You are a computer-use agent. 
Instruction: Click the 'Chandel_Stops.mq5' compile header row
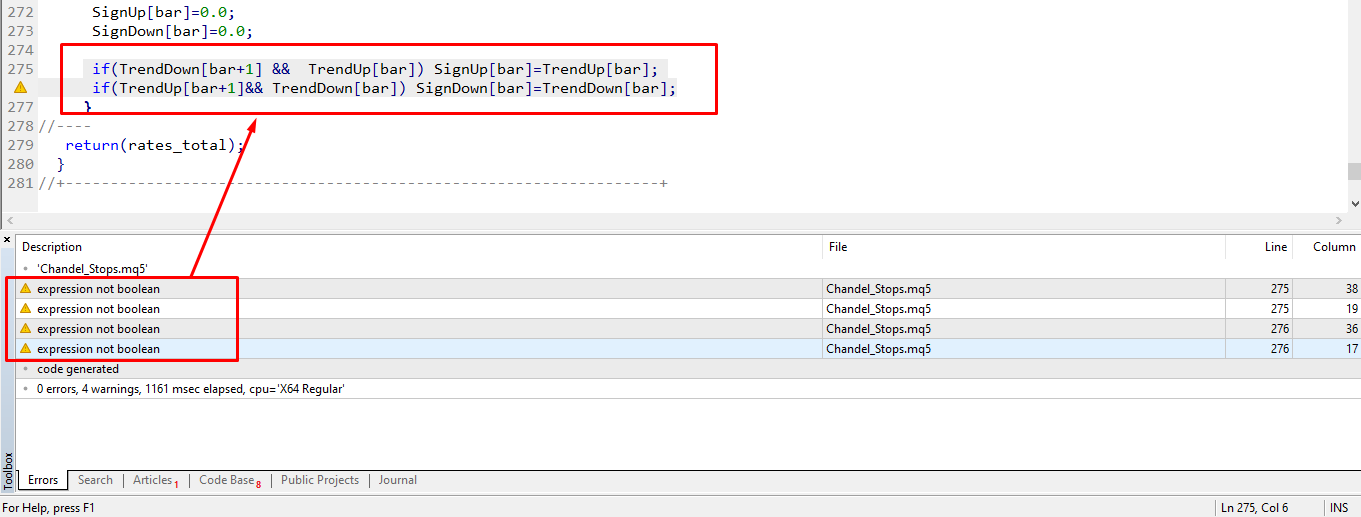click(688, 269)
